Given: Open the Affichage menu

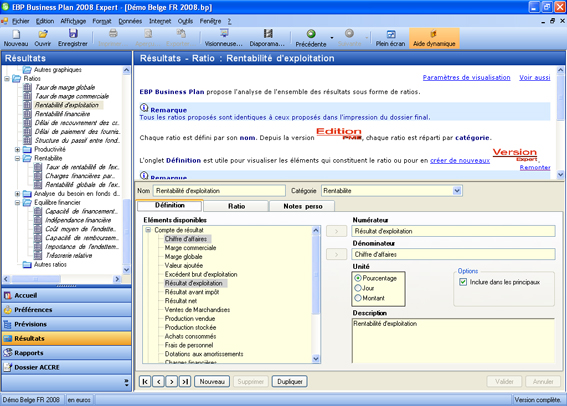Looking at the screenshot, I should tap(73, 21).
